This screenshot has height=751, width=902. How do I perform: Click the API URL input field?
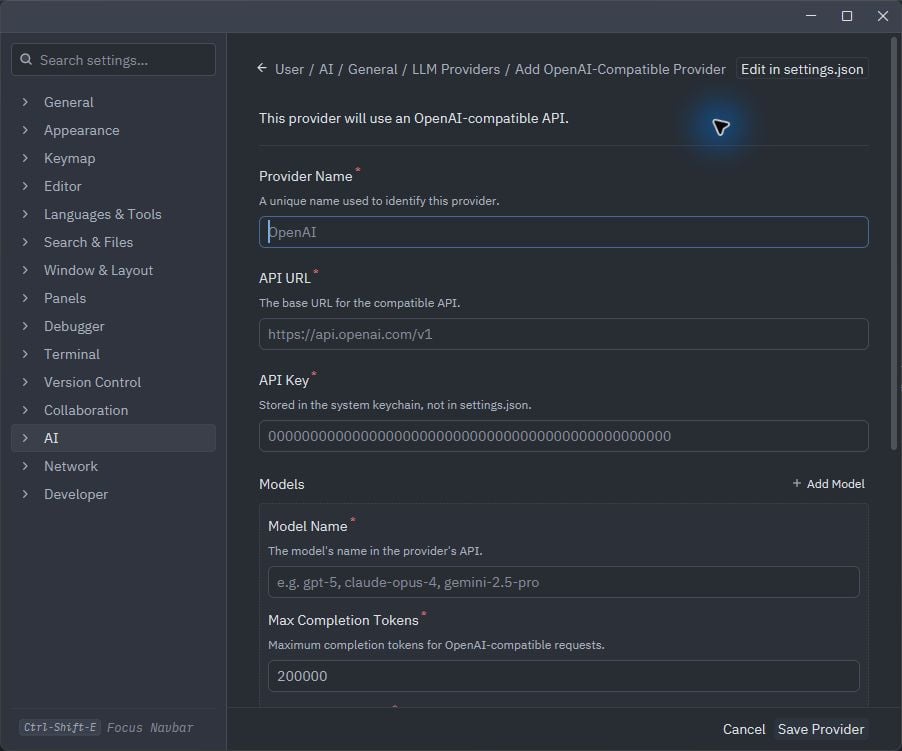click(563, 334)
